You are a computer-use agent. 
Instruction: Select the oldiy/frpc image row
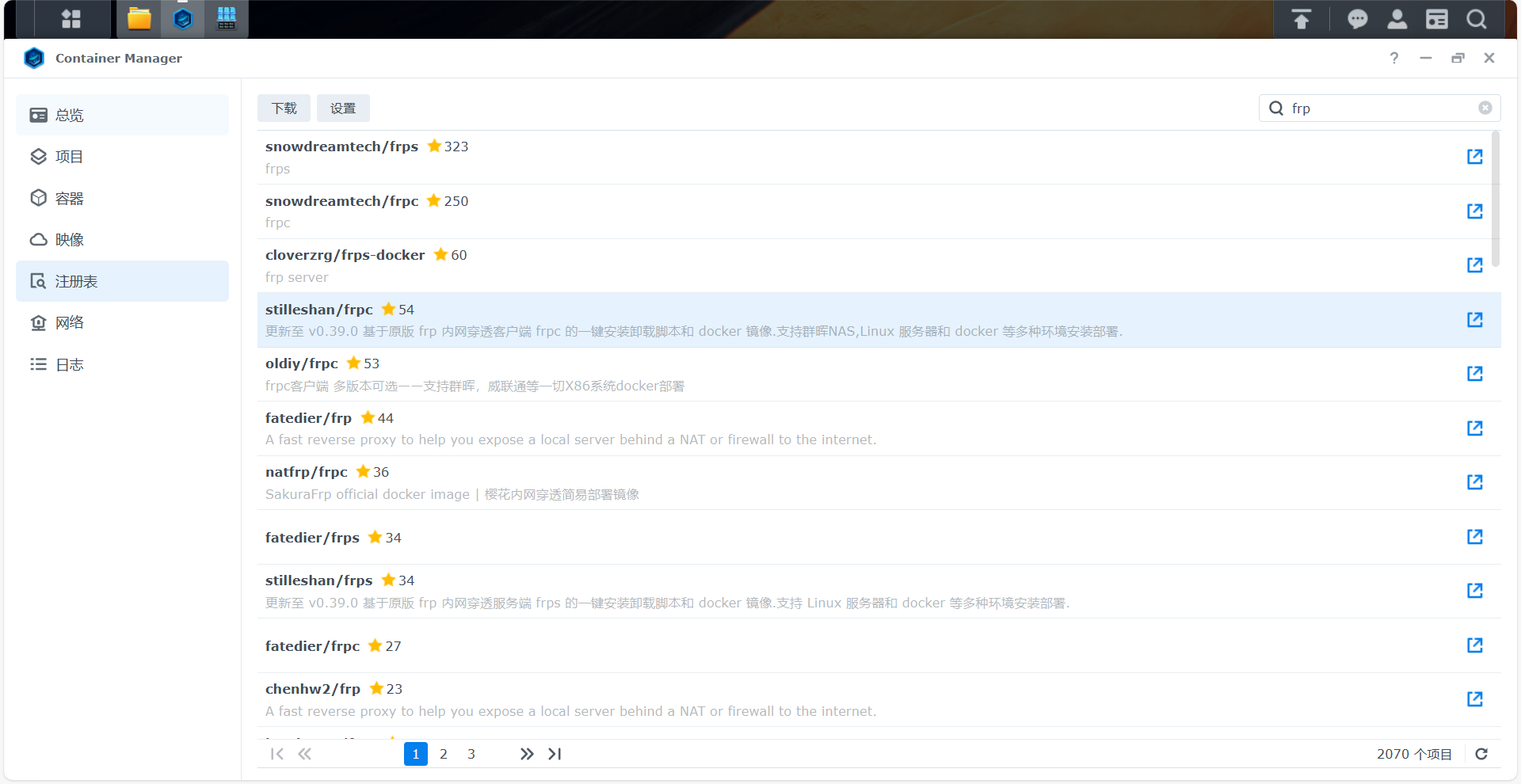click(879, 375)
